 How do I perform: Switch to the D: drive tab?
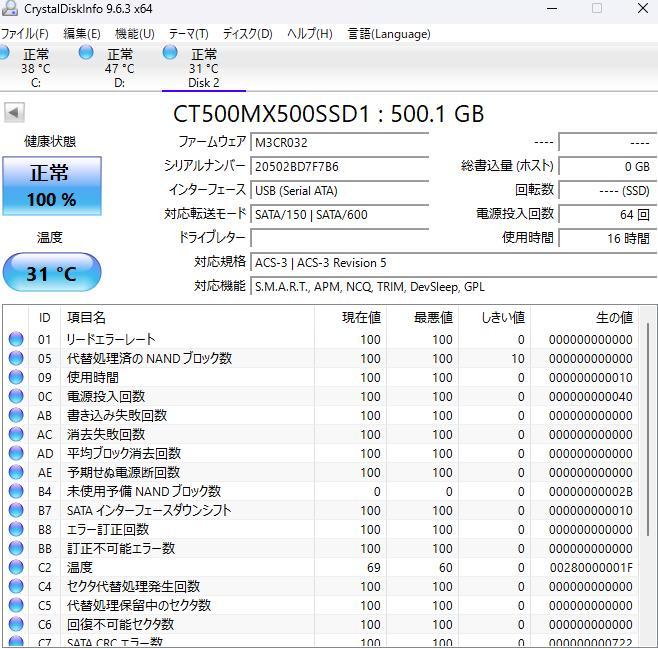pyautogui.click(x=120, y=68)
